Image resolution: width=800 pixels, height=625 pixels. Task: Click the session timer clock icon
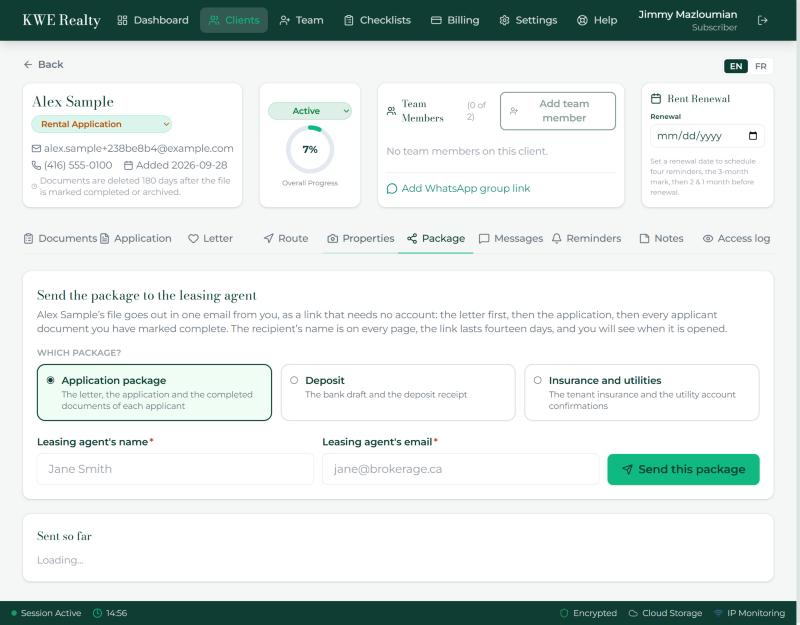pos(97,613)
